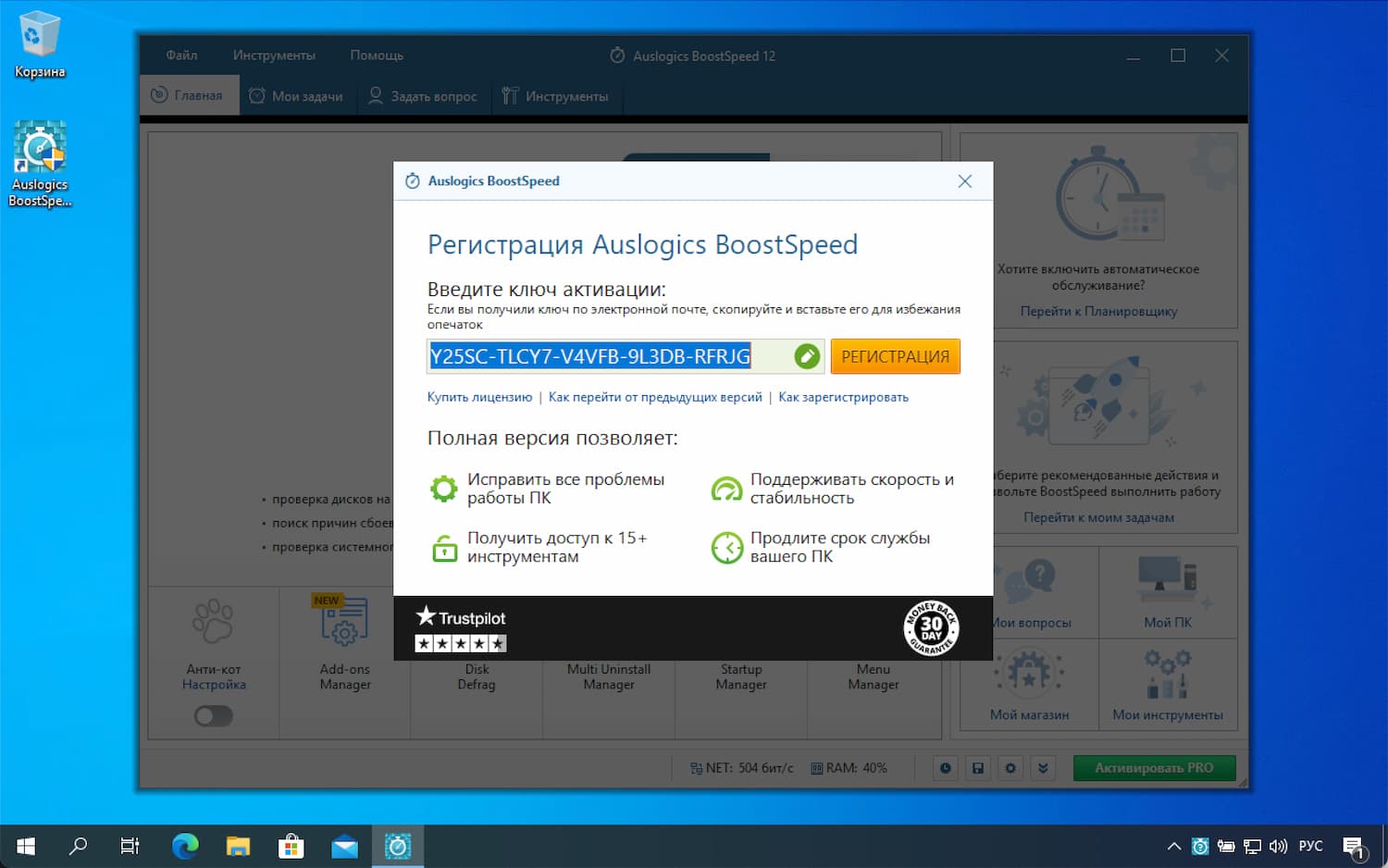Viewport: 1388px width, 868px height.
Task: Switch to the Мои задачи tab
Action: (297, 95)
